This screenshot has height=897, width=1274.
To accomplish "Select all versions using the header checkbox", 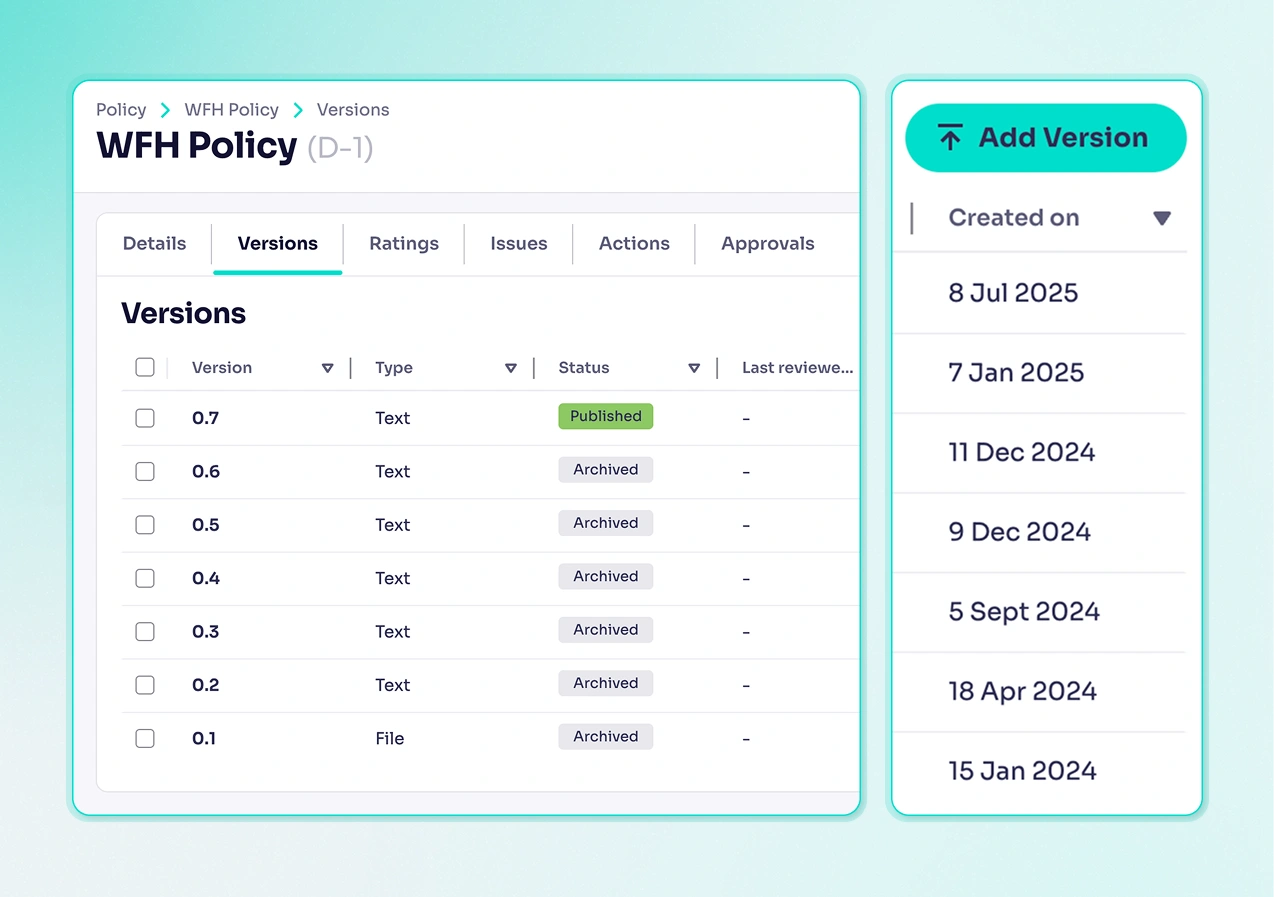I will click(145, 367).
